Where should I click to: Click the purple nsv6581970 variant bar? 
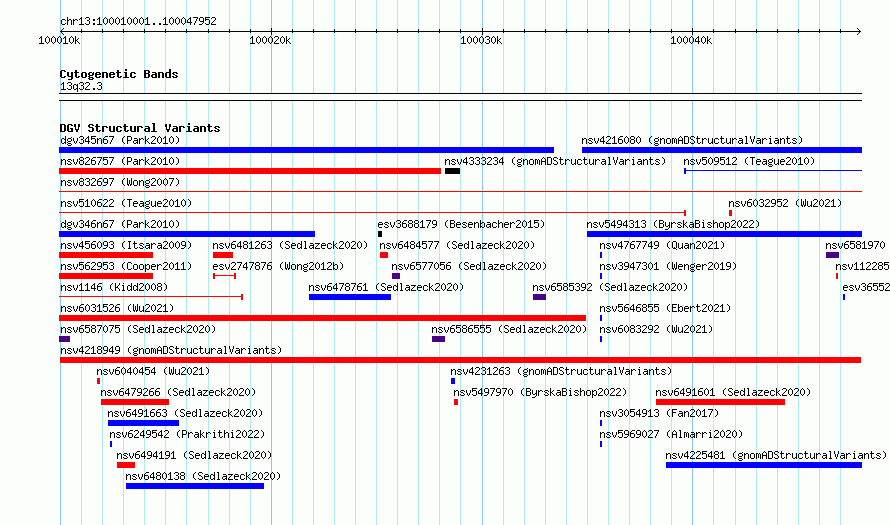(x=833, y=255)
